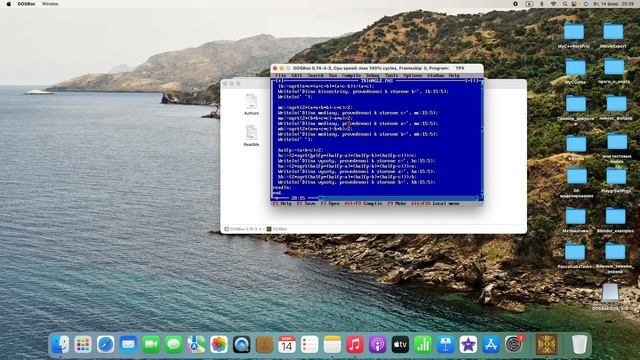The width and height of the screenshot is (640, 360).
Task: Open Safari from the Dock
Action: [x=105, y=344]
